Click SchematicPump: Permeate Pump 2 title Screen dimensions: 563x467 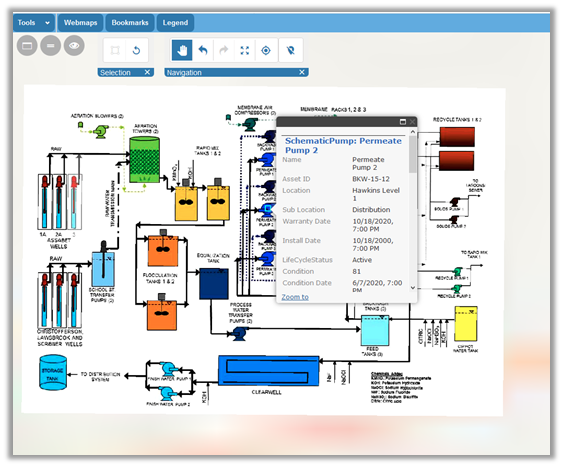pyautogui.click(x=343, y=145)
